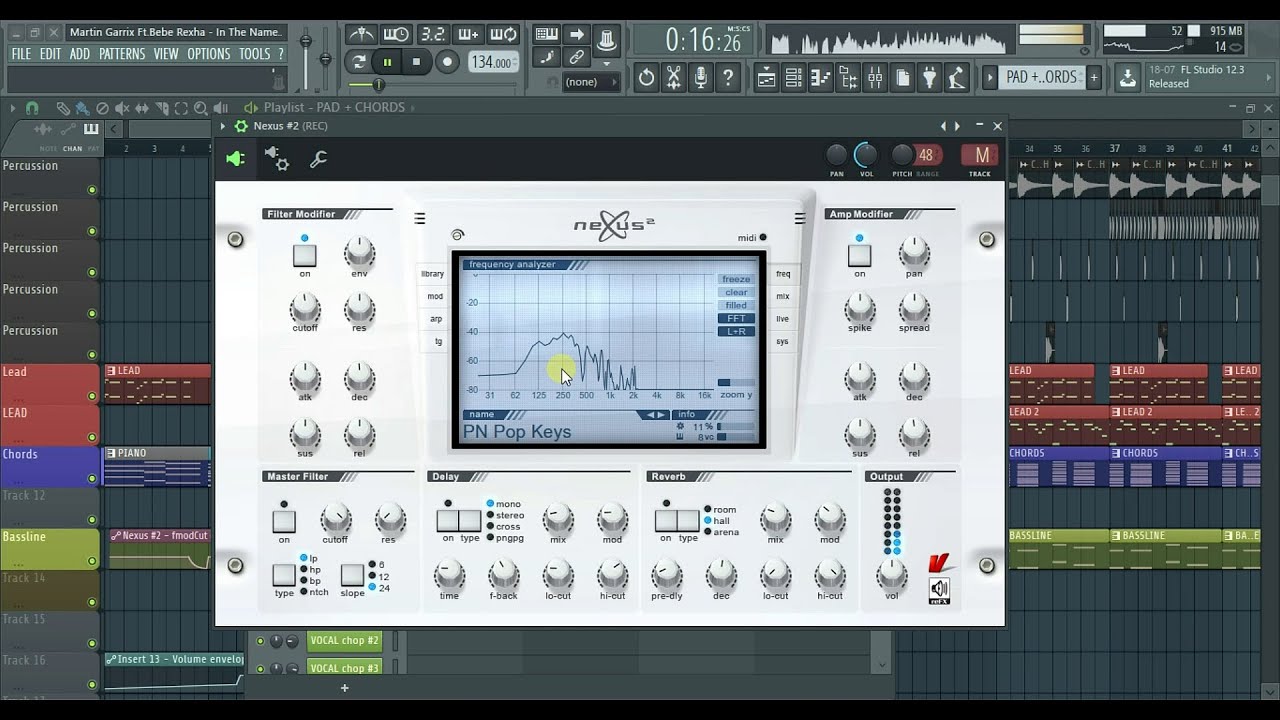
Task: Click the reFX speaker logo icon
Action: [939, 590]
